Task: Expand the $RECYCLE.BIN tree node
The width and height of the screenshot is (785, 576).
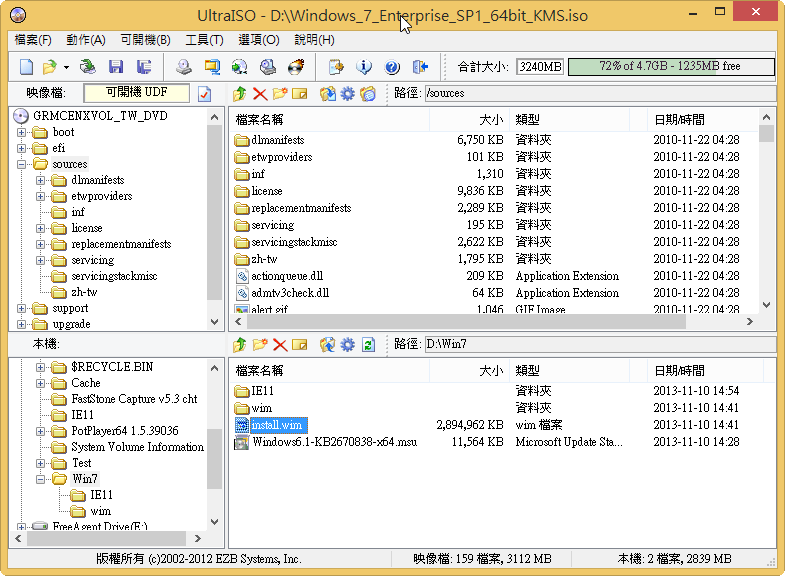Action: click(x=41, y=367)
